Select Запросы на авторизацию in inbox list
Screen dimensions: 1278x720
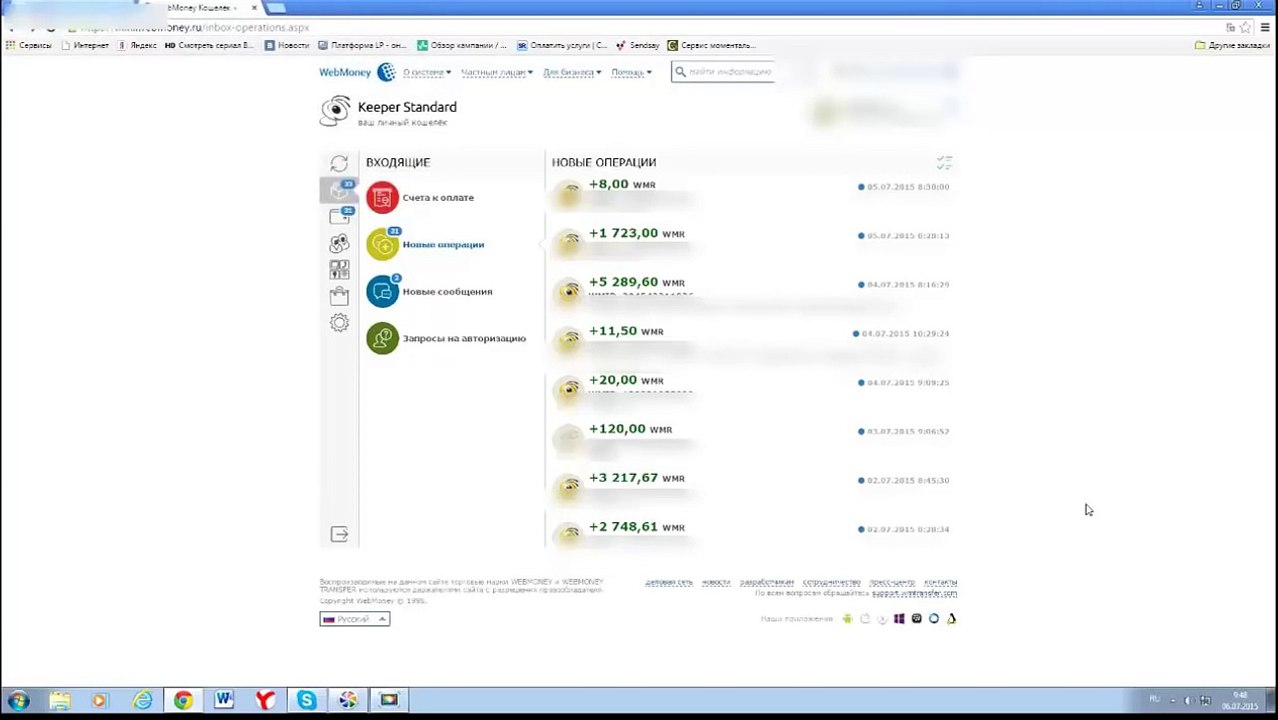464,338
